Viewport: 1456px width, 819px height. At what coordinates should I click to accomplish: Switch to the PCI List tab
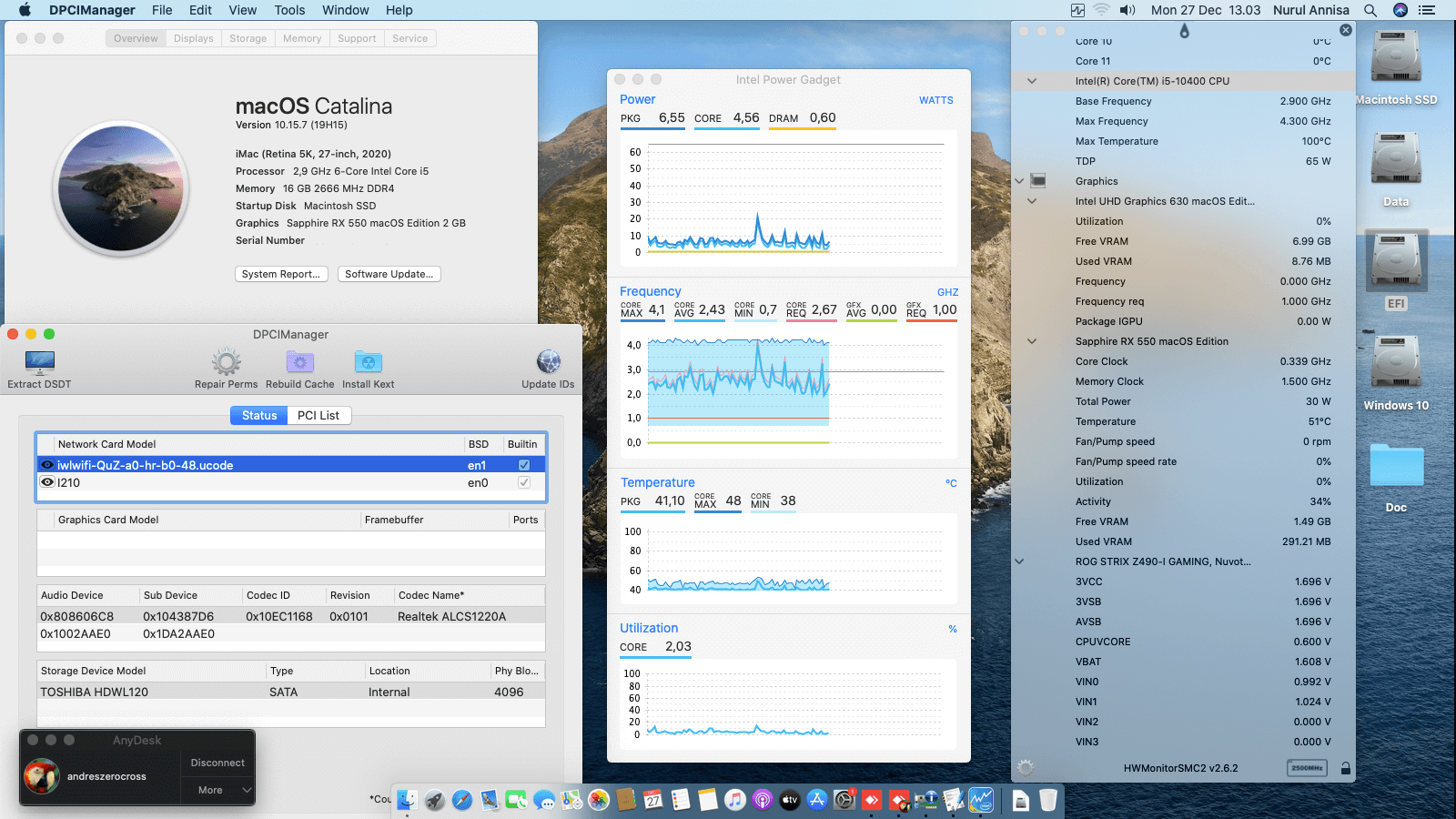[318, 416]
